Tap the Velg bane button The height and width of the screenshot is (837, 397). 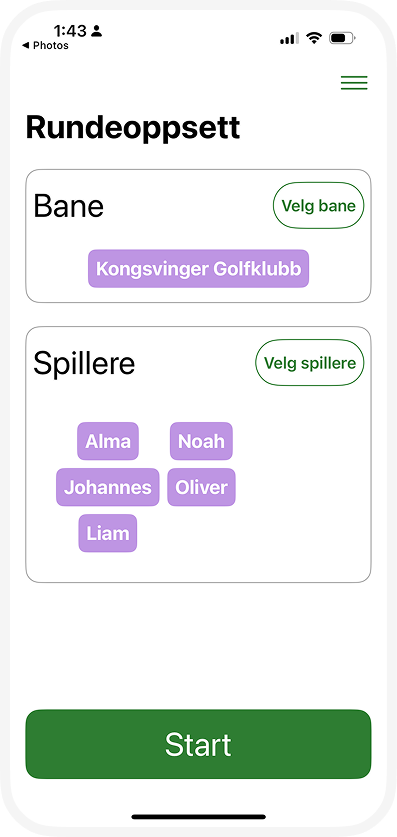point(319,206)
